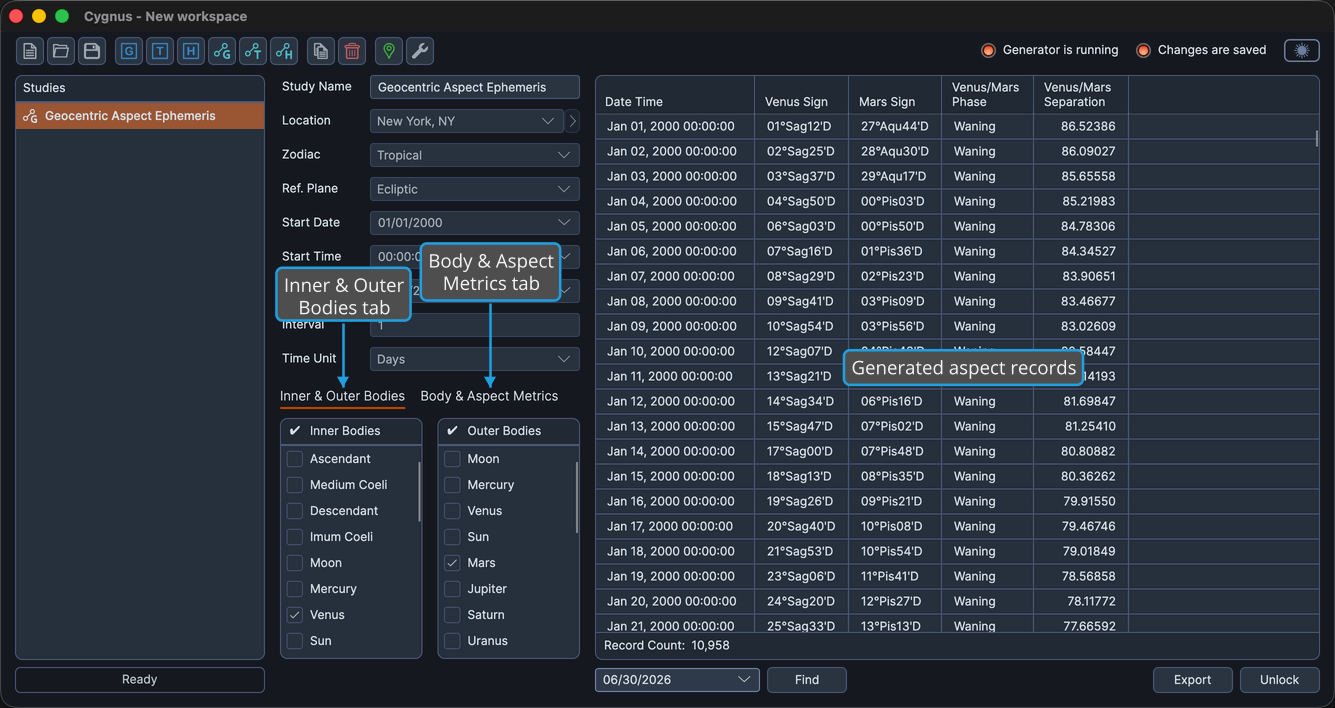Click the Changes are saved indicator
The width and height of the screenshot is (1335, 708).
coord(1201,50)
